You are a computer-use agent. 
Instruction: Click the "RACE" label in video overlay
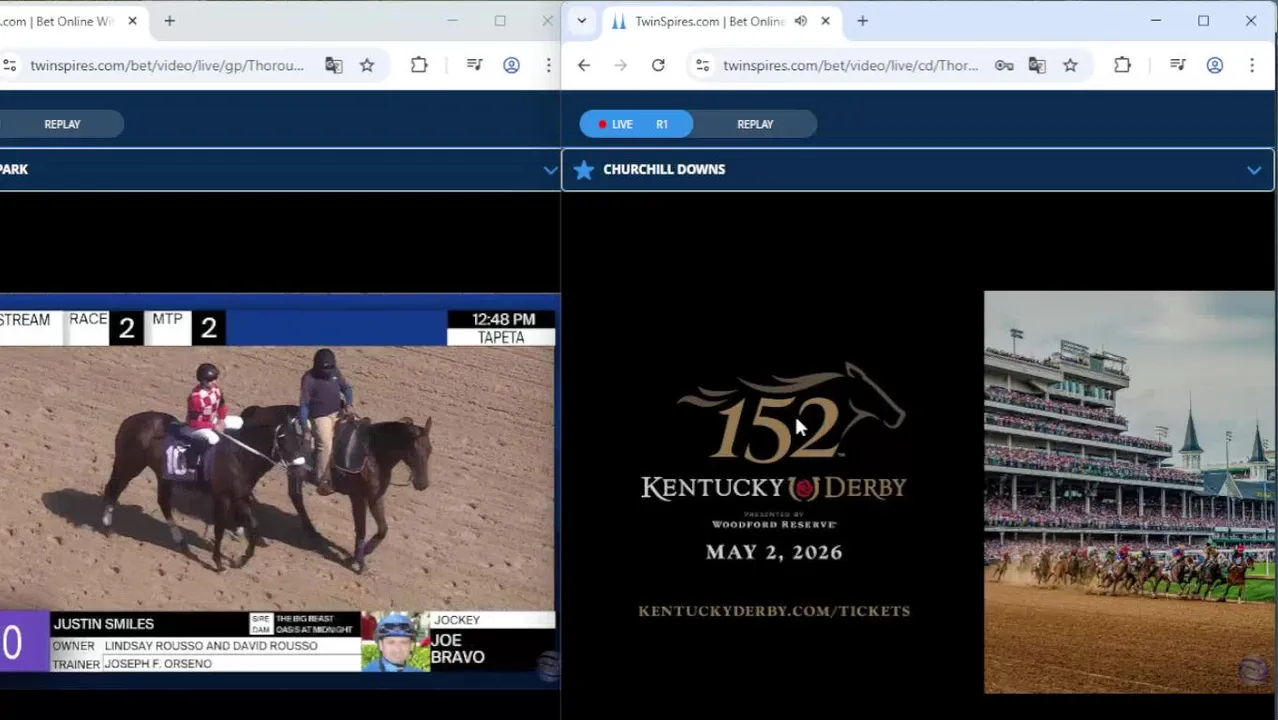88,319
